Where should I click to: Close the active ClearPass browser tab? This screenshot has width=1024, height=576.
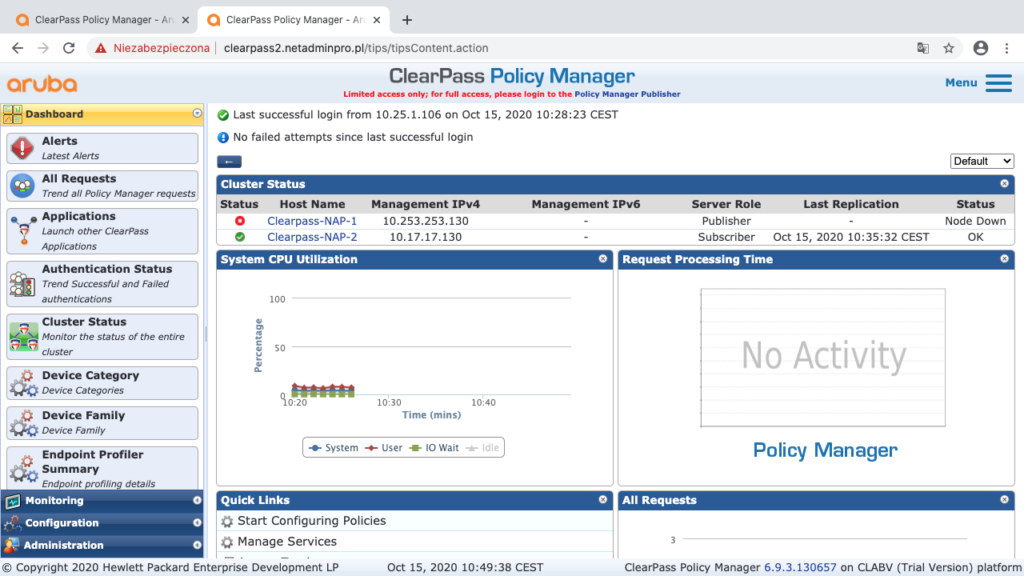click(x=377, y=20)
